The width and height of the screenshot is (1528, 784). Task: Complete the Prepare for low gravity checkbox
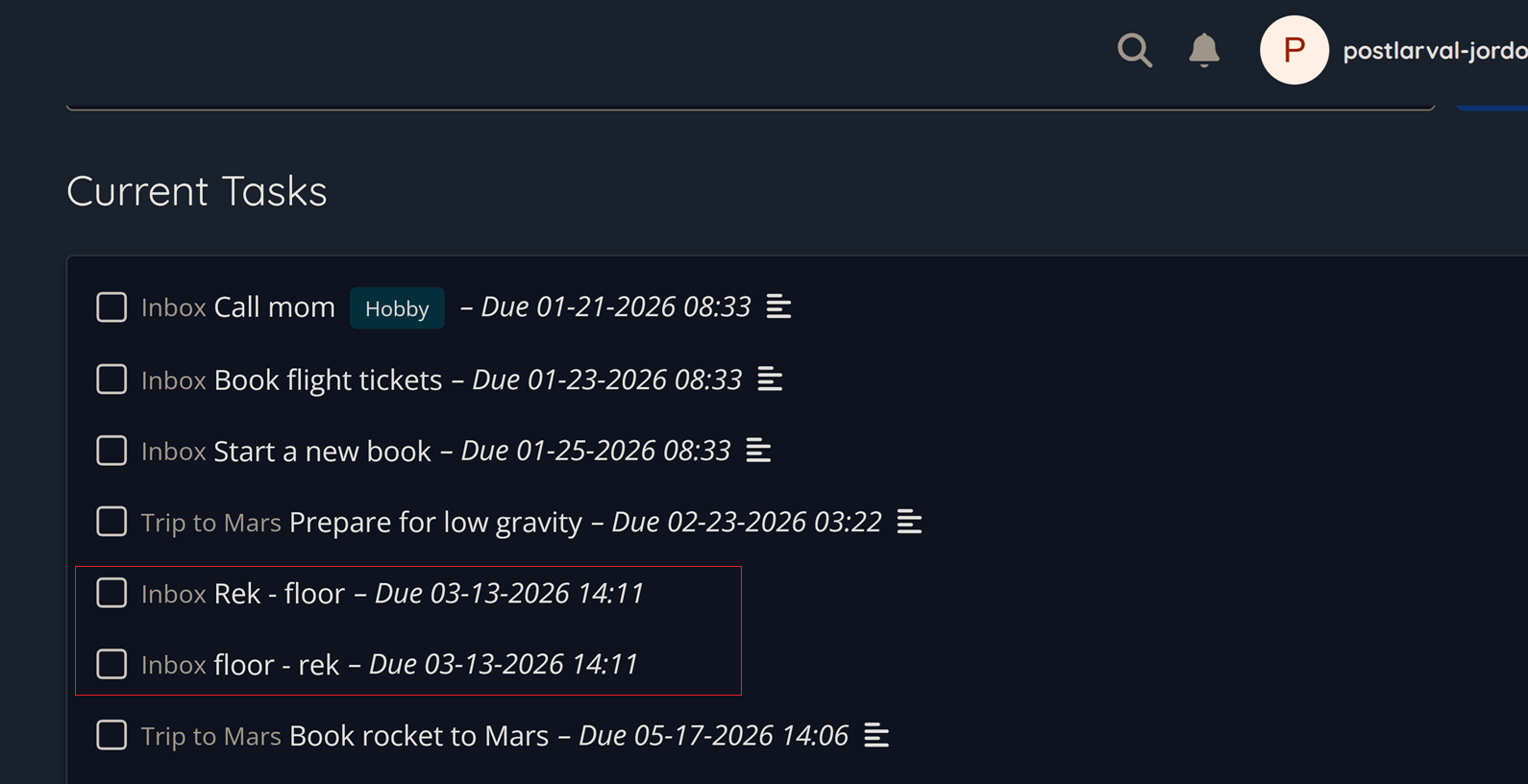click(x=111, y=522)
